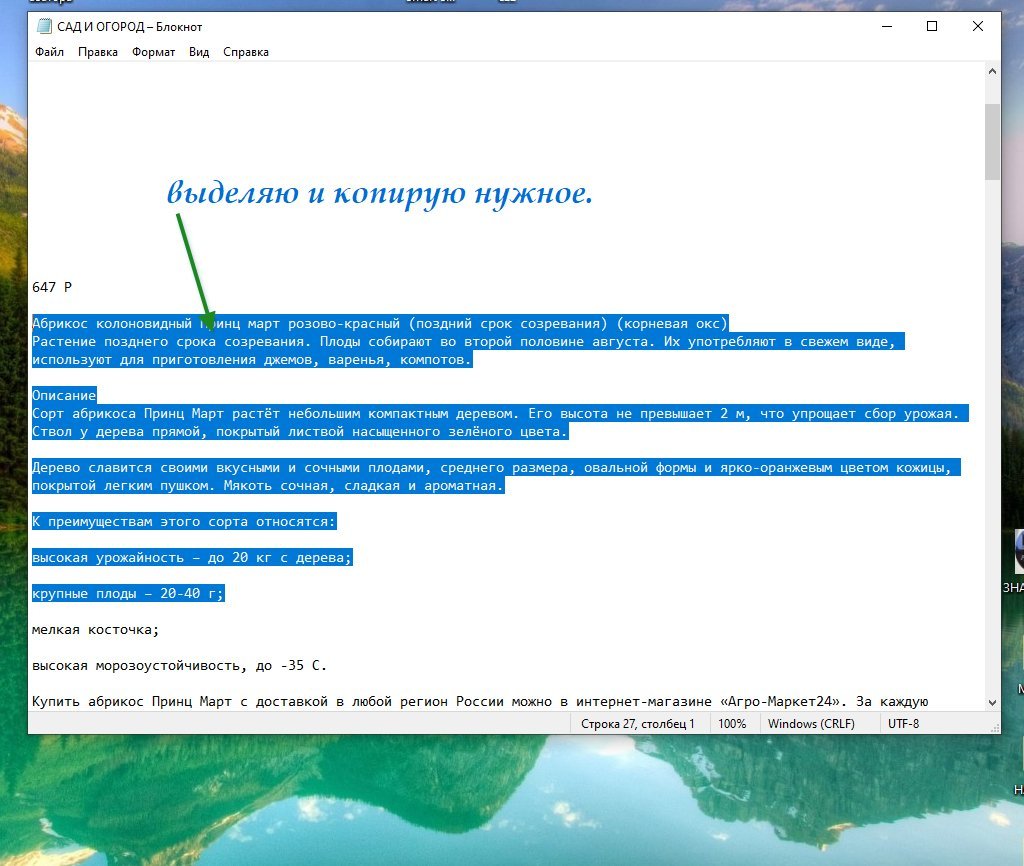The width and height of the screenshot is (1024, 866).
Task: Minimize the Блокнот window
Action: [887, 26]
